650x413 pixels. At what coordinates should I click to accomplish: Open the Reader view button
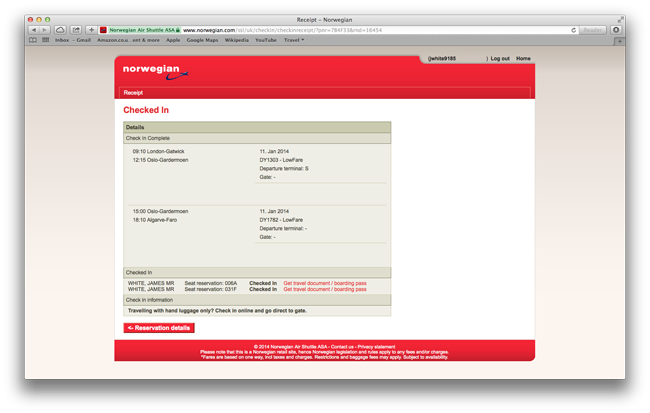coord(592,30)
